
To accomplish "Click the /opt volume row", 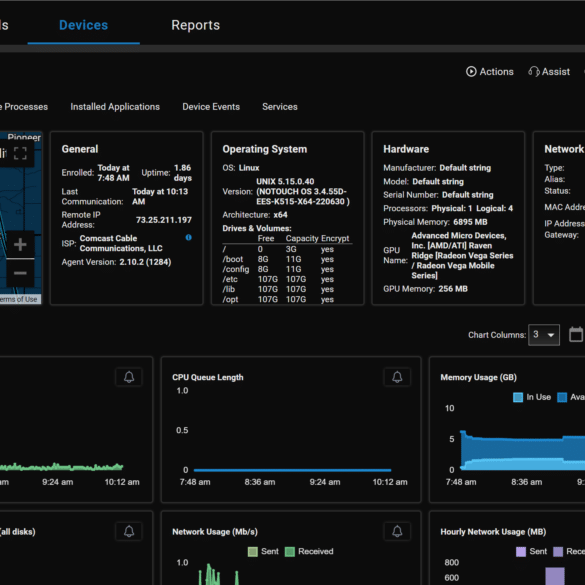I will (x=287, y=300).
